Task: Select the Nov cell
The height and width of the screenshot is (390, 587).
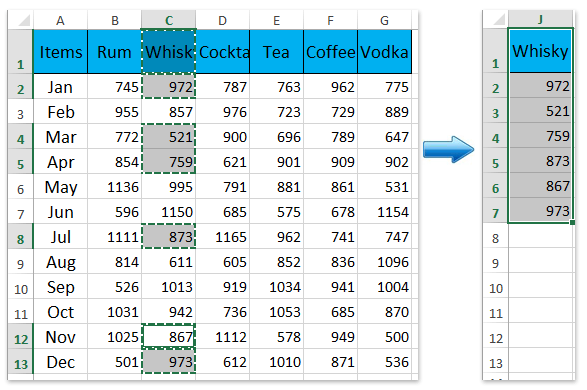Action: [60, 337]
